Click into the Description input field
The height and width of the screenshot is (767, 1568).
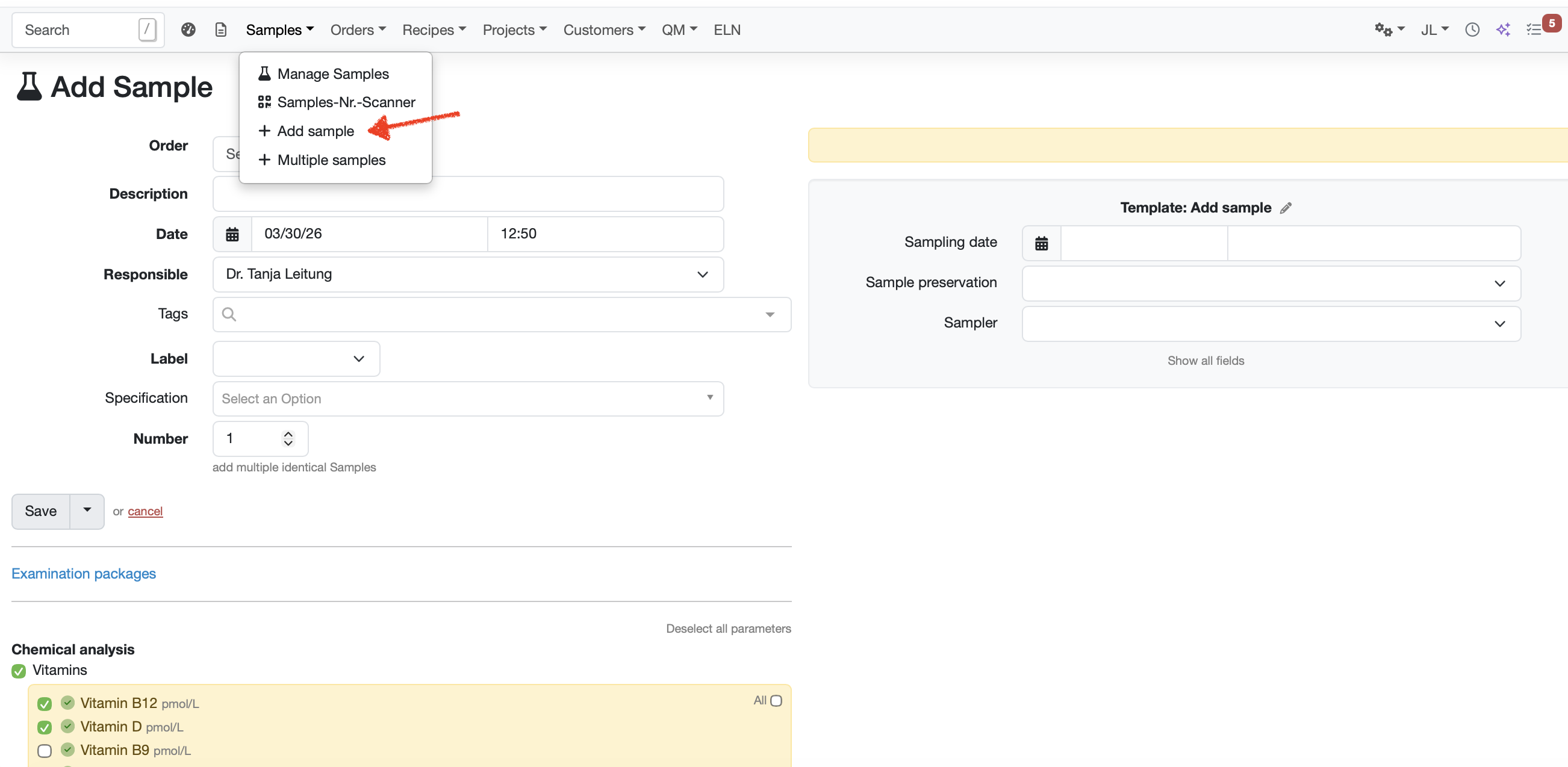tap(467, 194)
